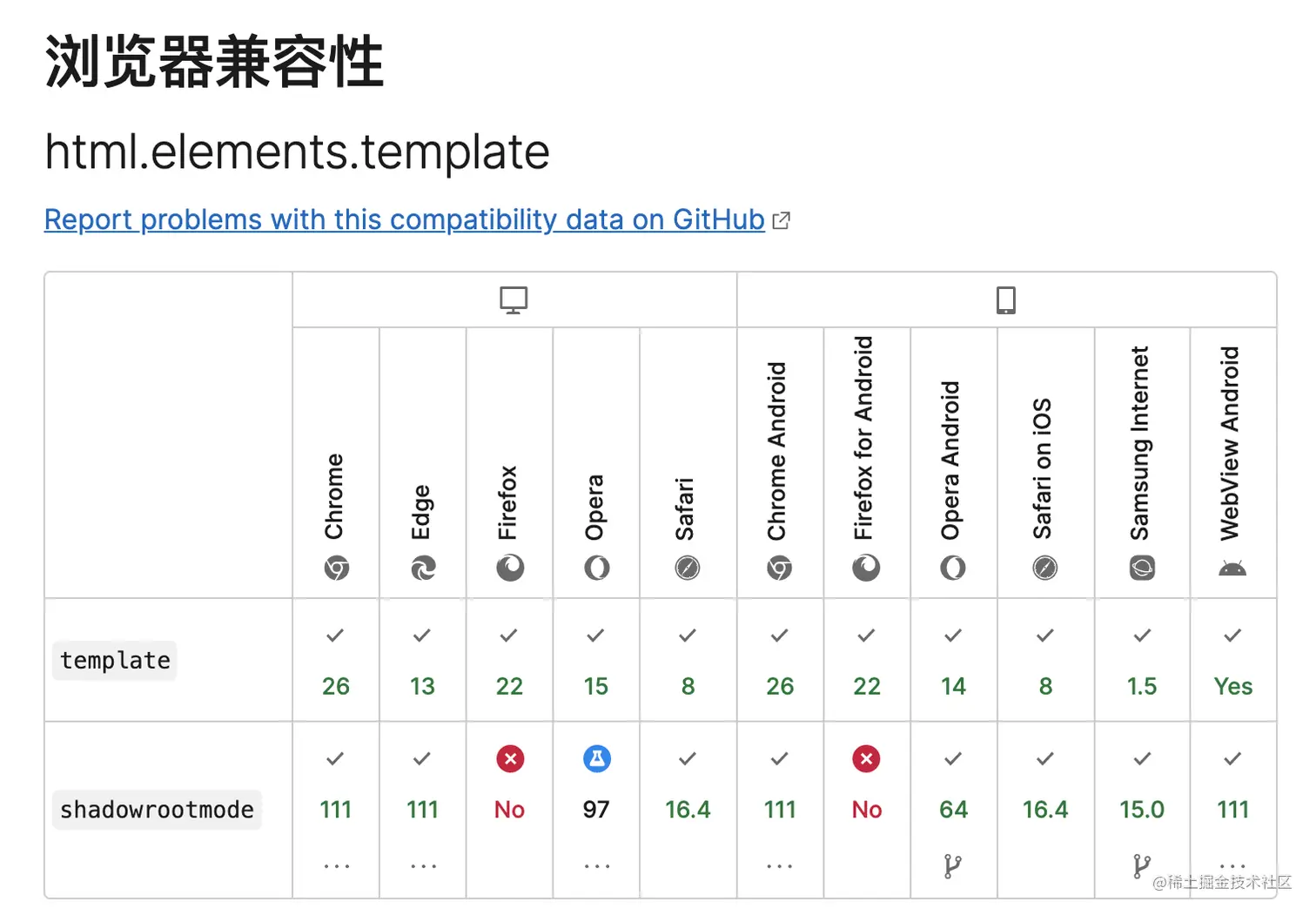Click the desktop monitor icon header
Screen dimensions: 1316x915
tap(514, 300)
